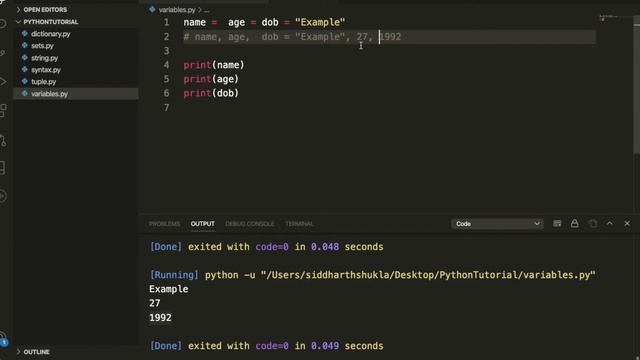Open syntax.py in the explorer
This screenshot has width=640, height=360.
(46, 70)
